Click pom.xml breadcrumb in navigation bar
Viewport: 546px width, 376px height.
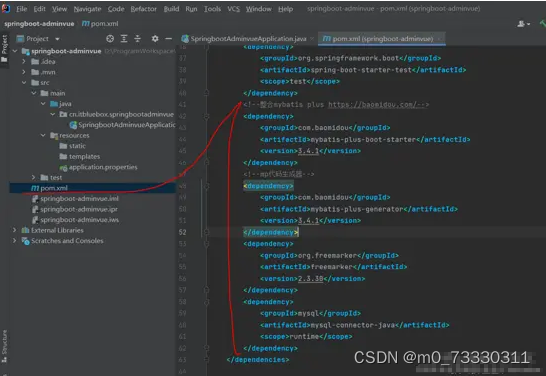pyautogui.click(x=100, y=24)
